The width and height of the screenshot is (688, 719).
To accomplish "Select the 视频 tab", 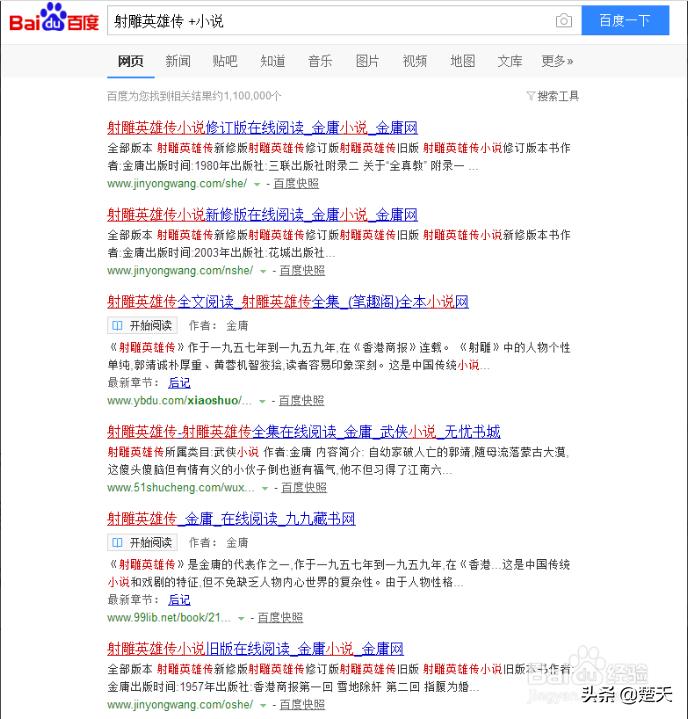I will pos(415,61).
